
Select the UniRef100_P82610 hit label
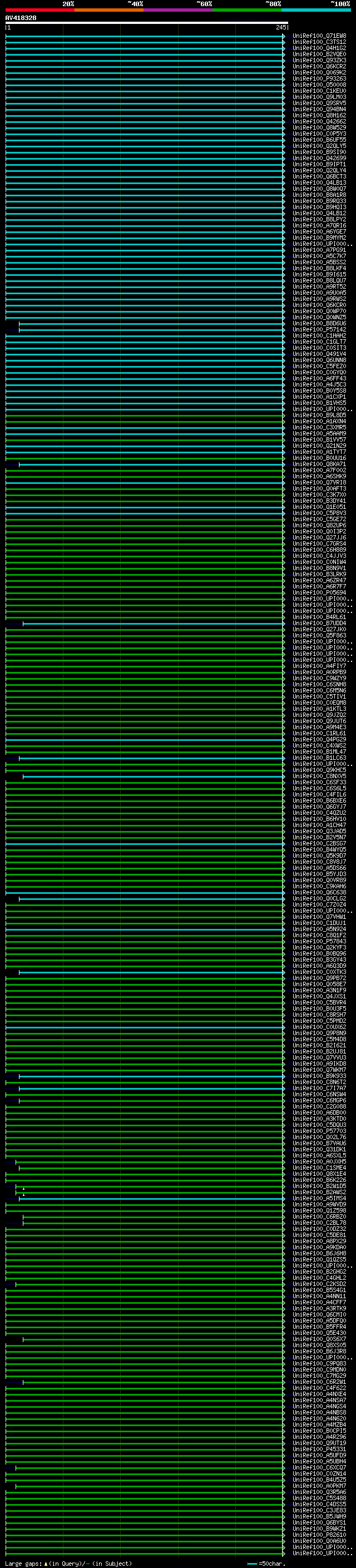[319, 1535]
